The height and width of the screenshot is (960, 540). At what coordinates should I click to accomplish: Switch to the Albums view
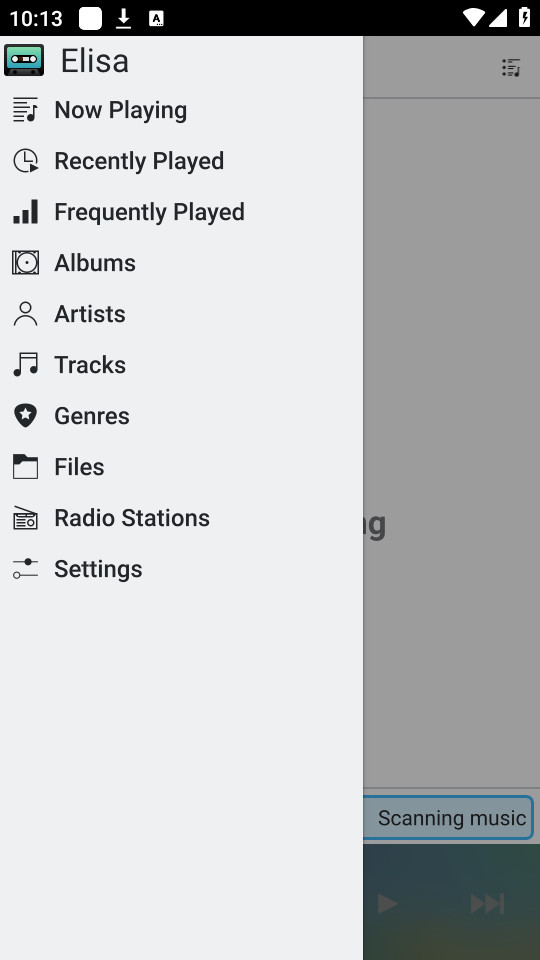pos(181,263)
